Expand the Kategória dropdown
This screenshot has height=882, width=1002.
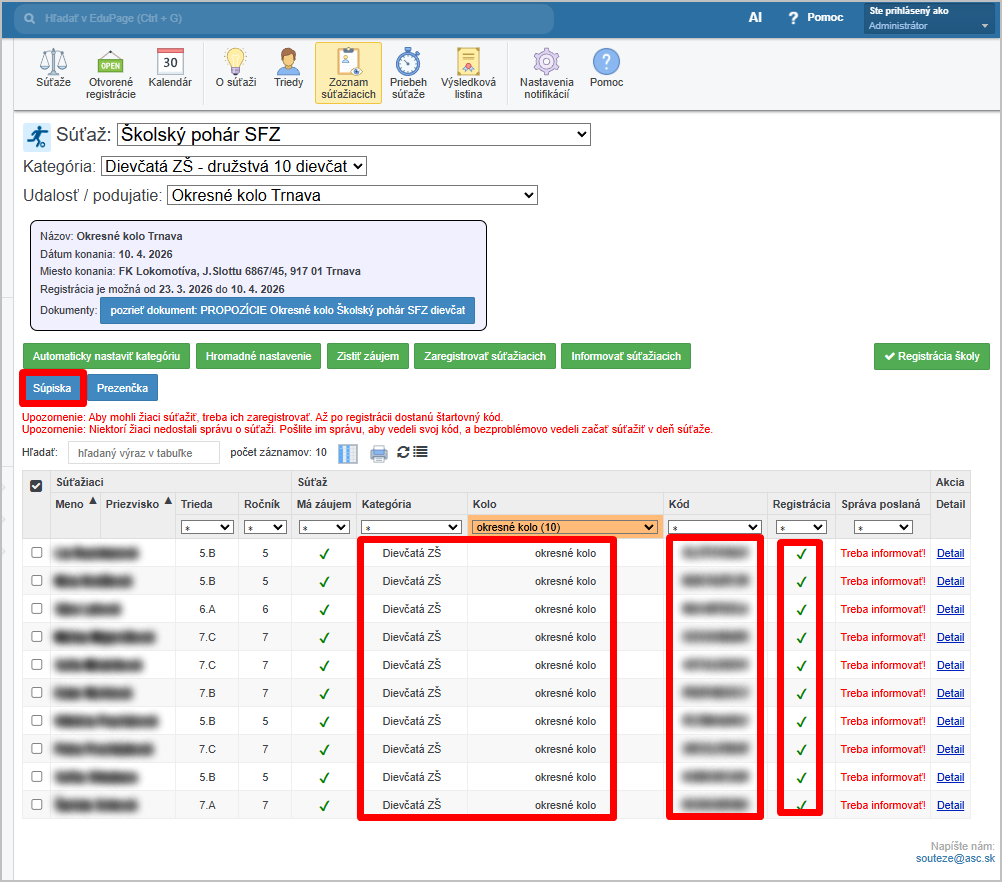point(234,166)
